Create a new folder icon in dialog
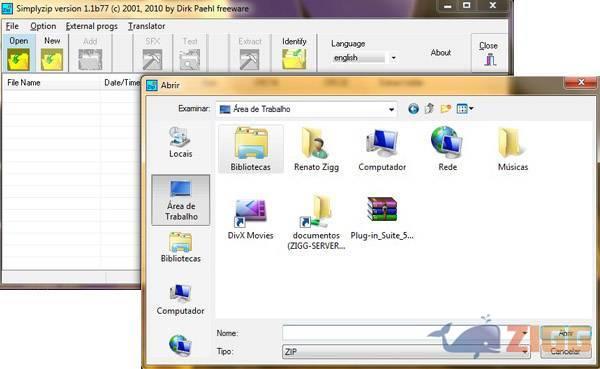 (x=445, y=109)
